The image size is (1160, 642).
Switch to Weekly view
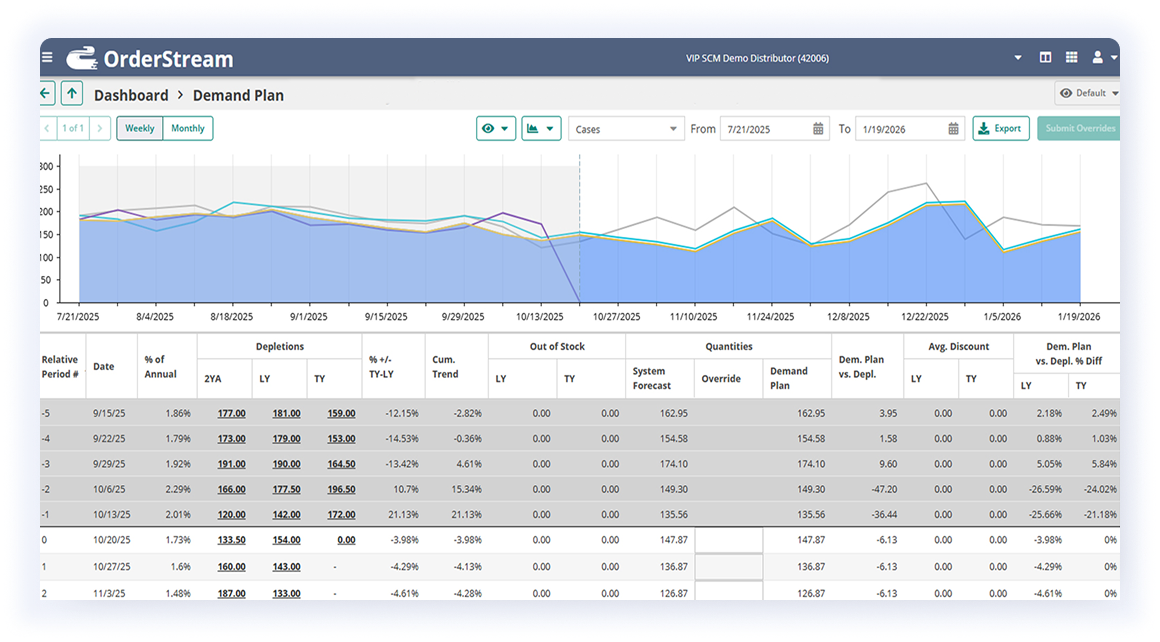(x=138, y=128)
